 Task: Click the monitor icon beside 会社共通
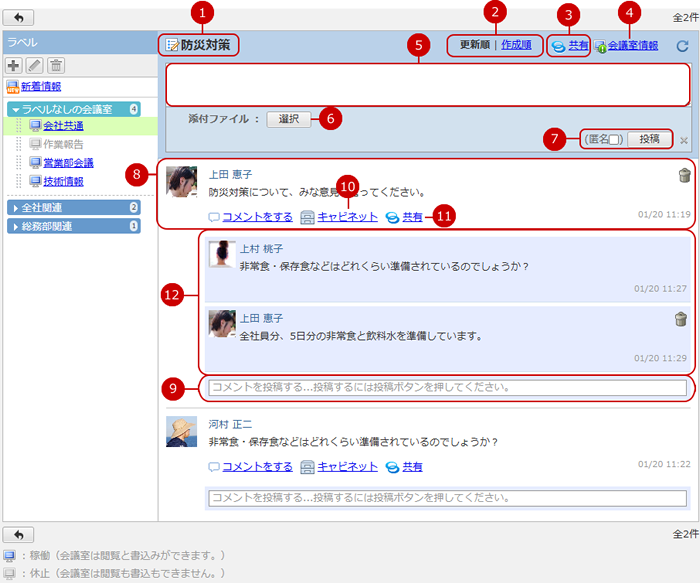point(35,126)
